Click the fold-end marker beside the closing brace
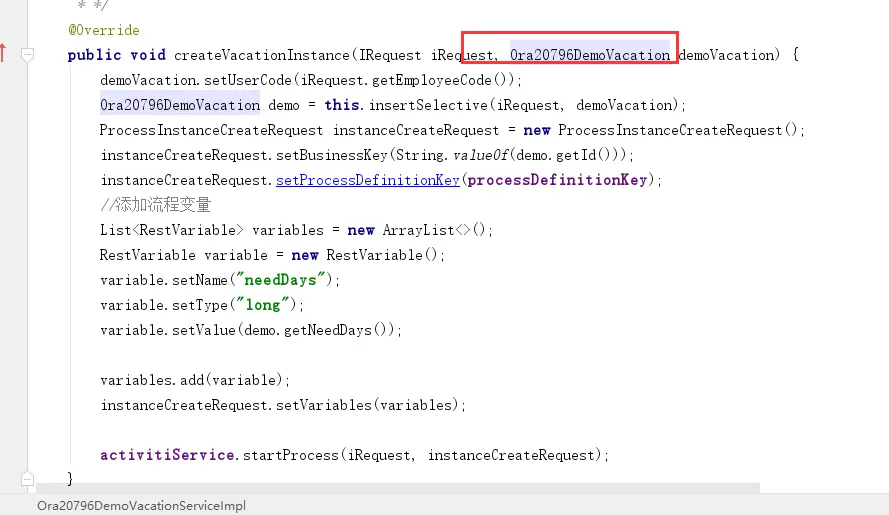Screen dimensions: 889x515 click(x=27, y=478)
